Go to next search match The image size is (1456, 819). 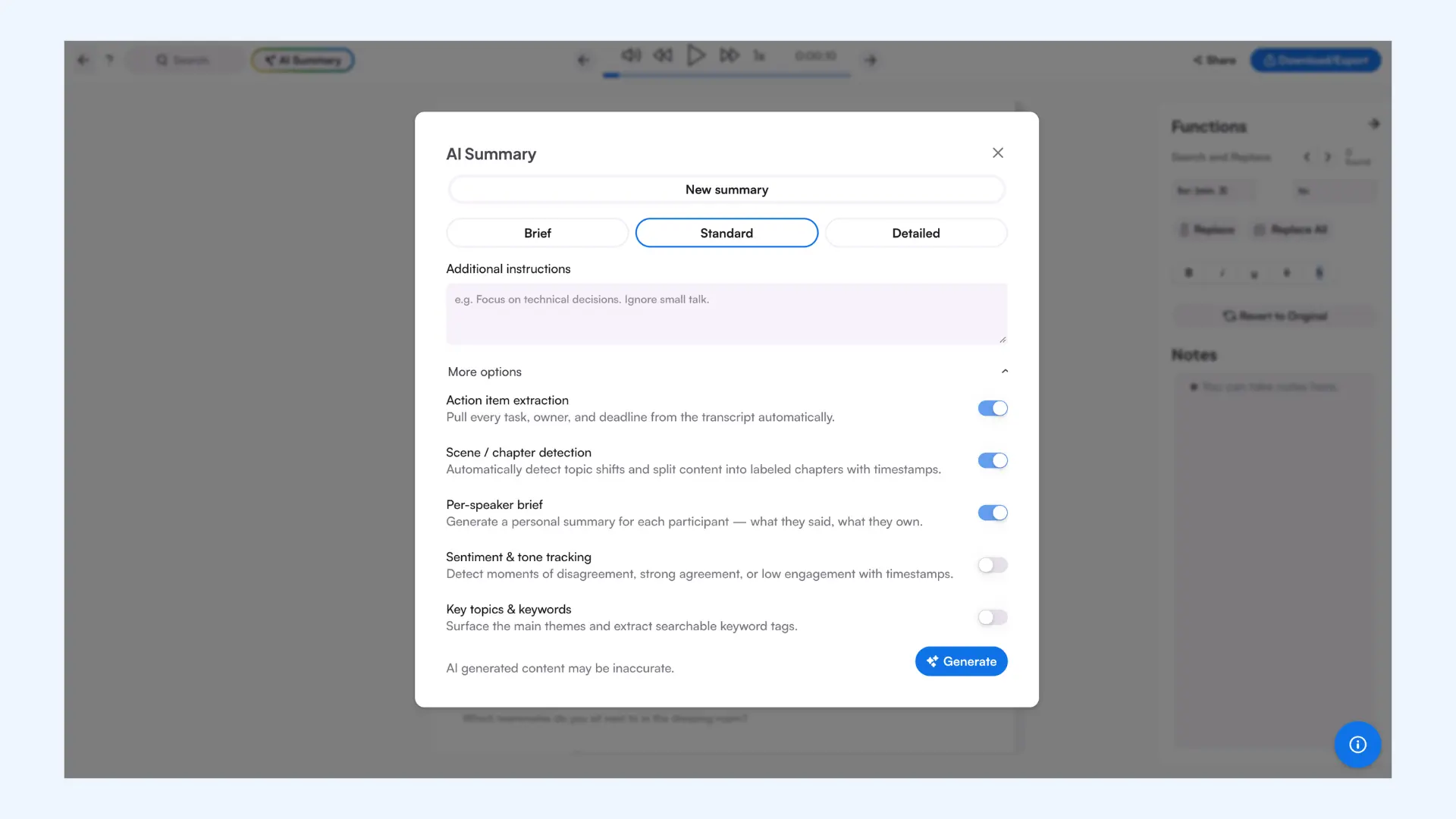(x=1328, y=157)
